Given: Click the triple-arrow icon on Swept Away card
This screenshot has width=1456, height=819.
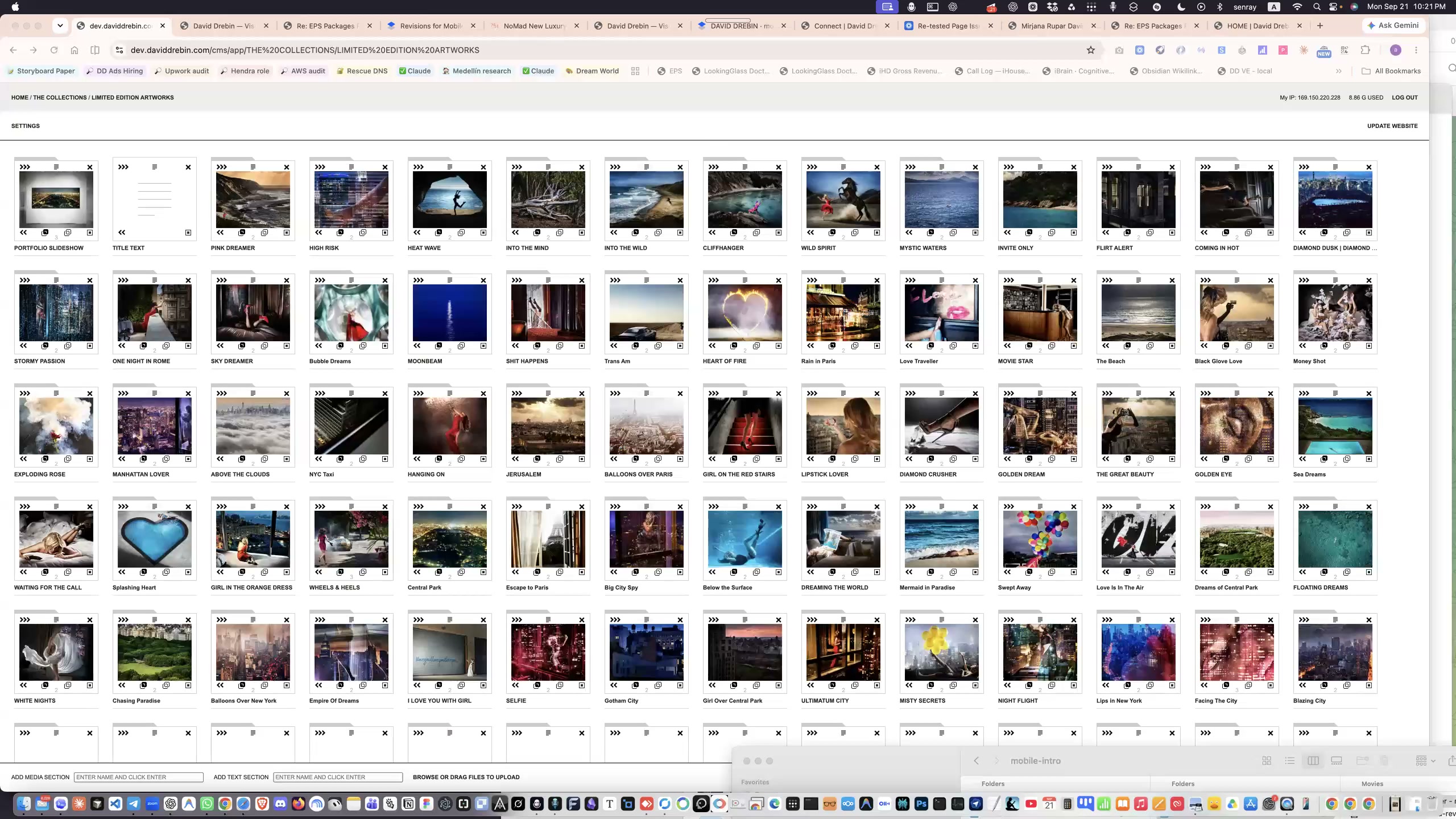Looking at the screenshot, I should click(x=1009, y=506).
